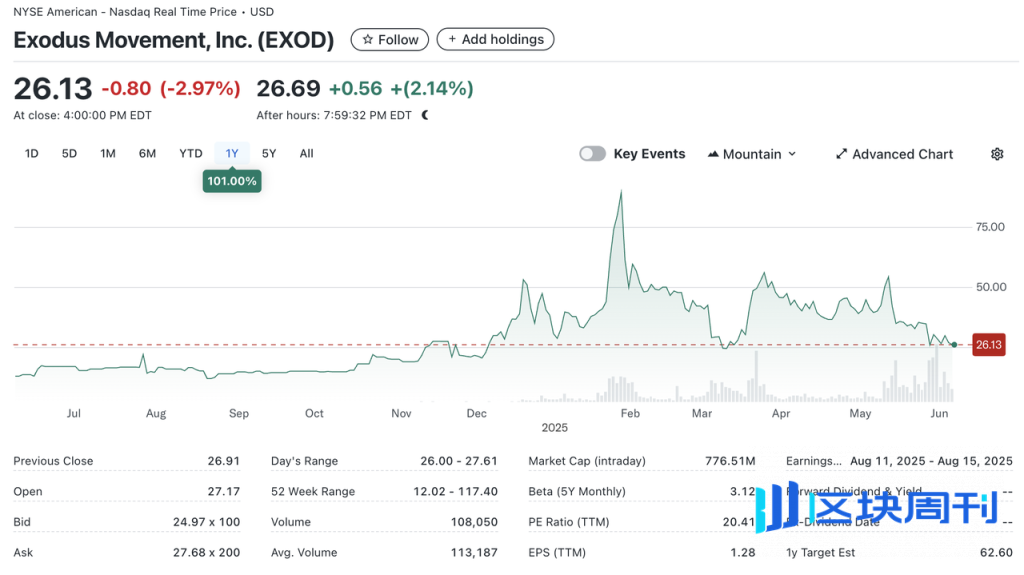Click the Bid value 24.97 x 100
Screen dimensions: 1024x575
coord(206,522)
